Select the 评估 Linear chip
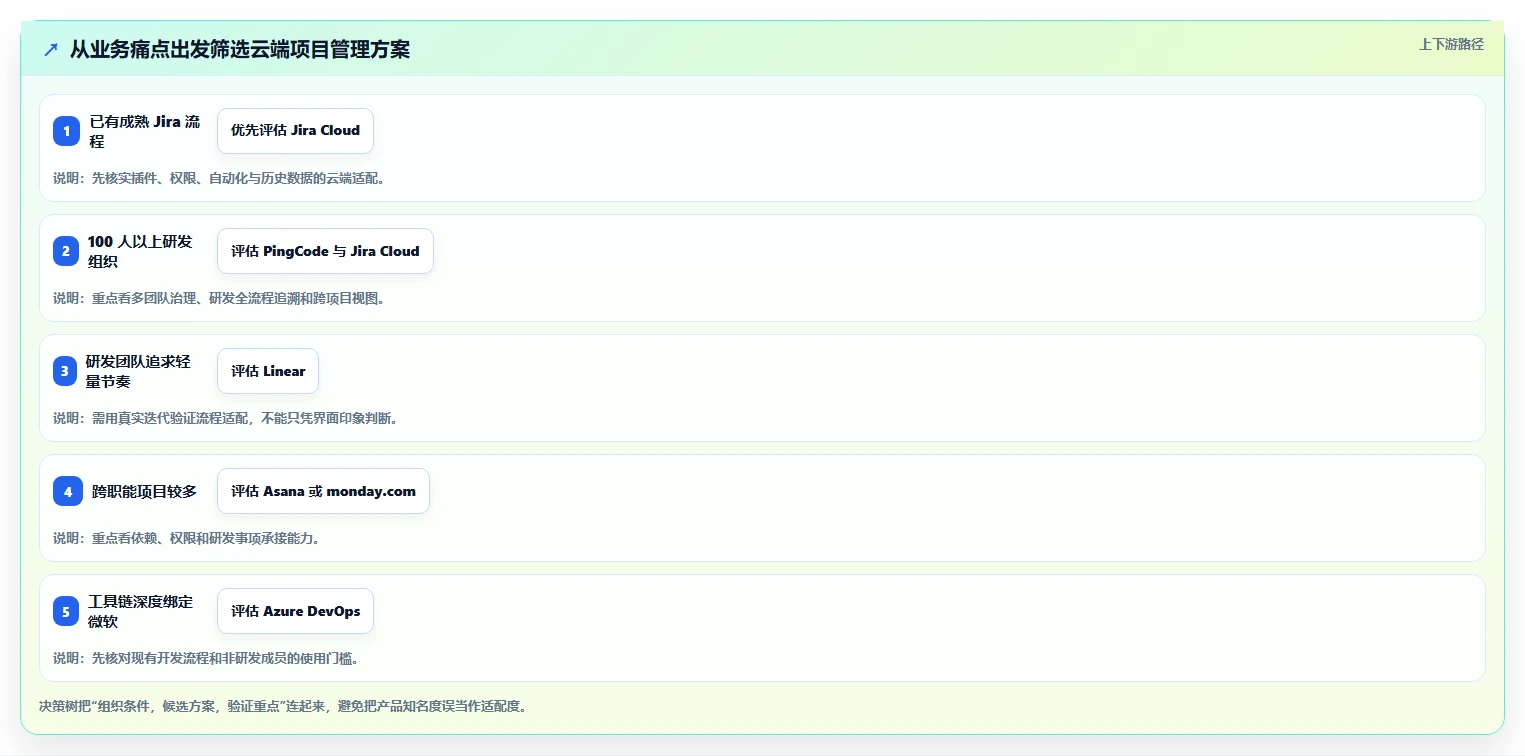Image resolution: width=1525 pixels, height=756 pixels. [268, 371]
